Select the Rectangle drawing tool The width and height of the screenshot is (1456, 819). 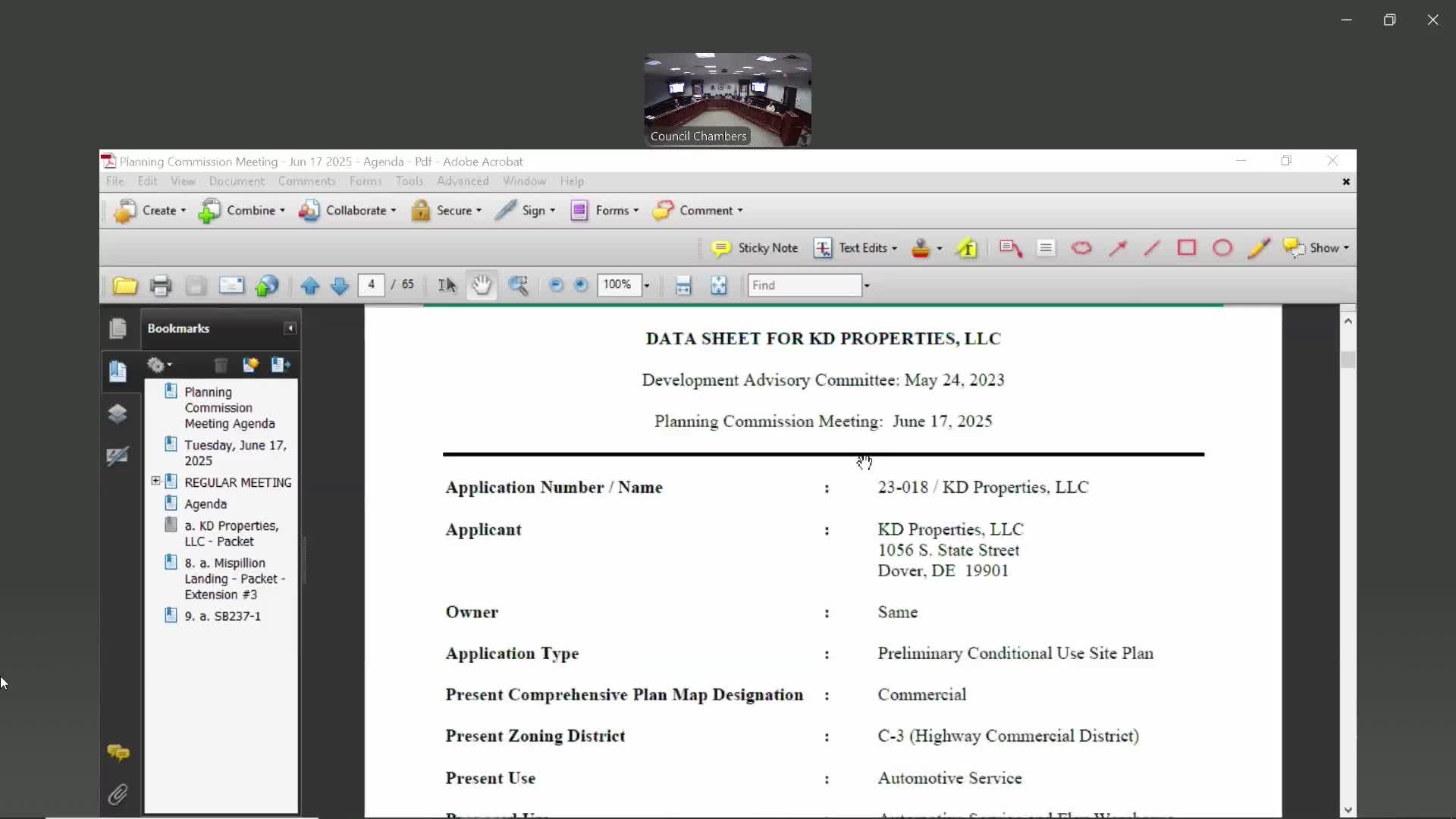tap(1187, 248)
